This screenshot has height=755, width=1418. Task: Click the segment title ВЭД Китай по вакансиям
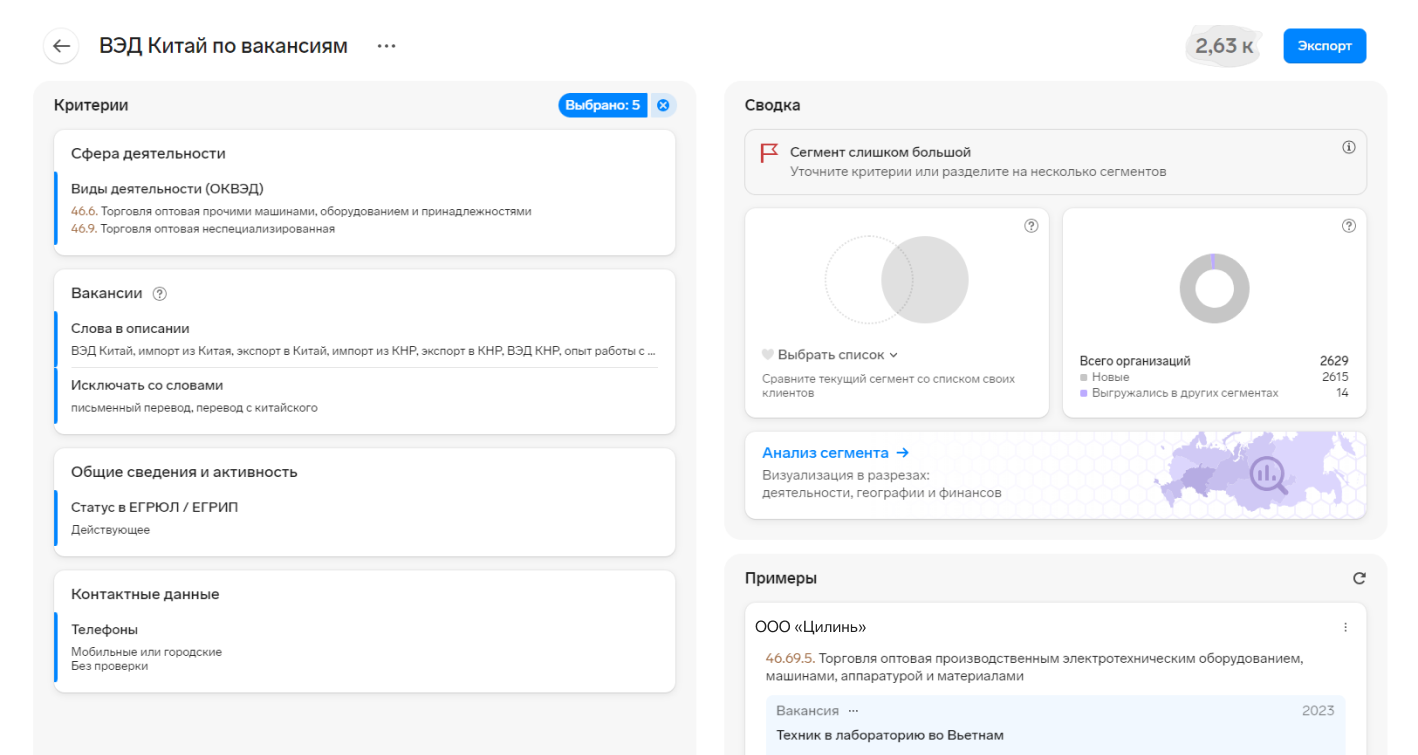click(x=223, y=46)
